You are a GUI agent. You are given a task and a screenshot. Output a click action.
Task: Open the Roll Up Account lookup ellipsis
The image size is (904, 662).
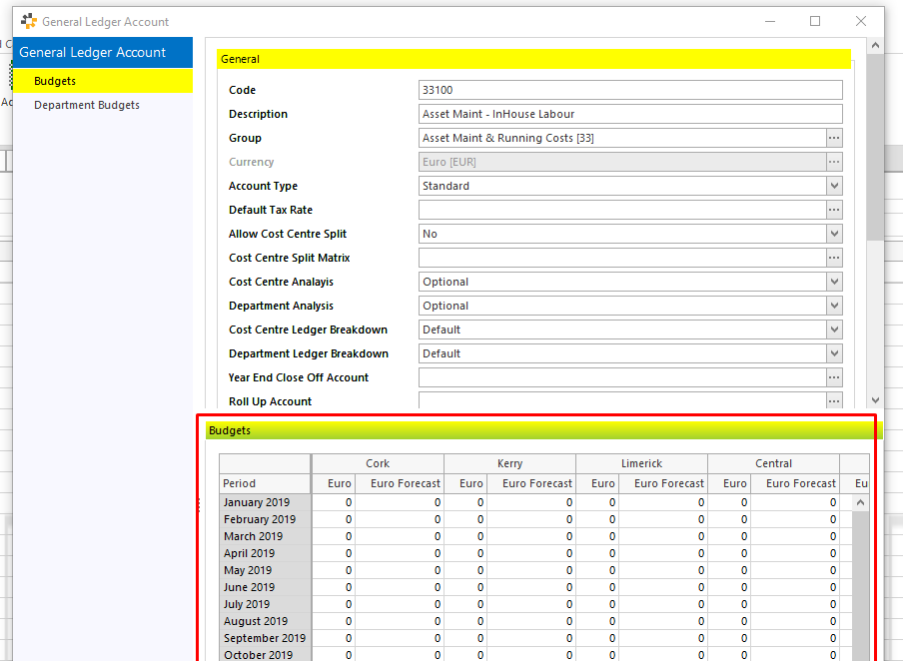click(x=833, y=401)
